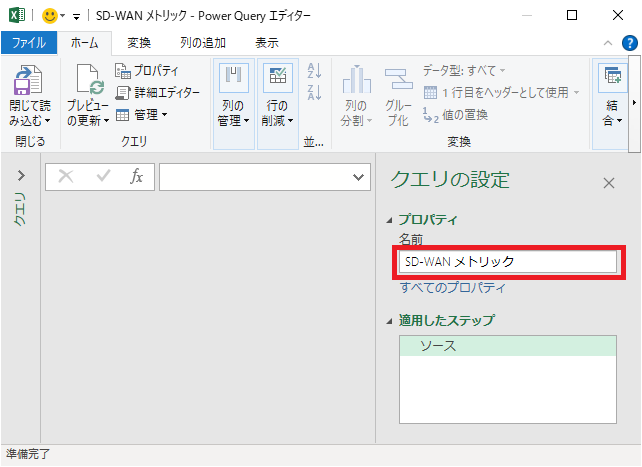642x467 pixels.
Task: Switch to the 変換 tab
Action: coord(139,43)
